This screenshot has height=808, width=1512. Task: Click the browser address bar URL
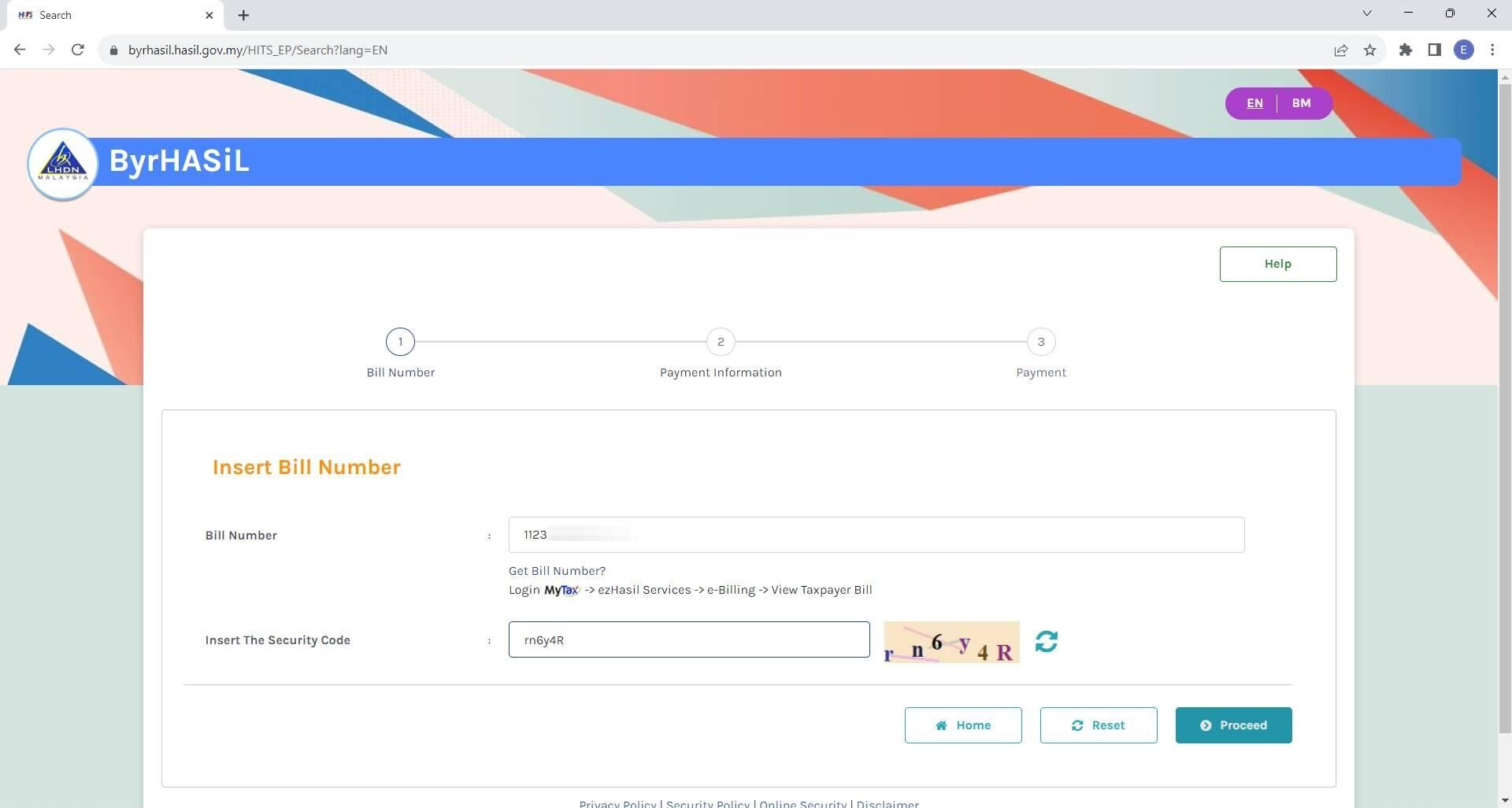tap(258, 50)
